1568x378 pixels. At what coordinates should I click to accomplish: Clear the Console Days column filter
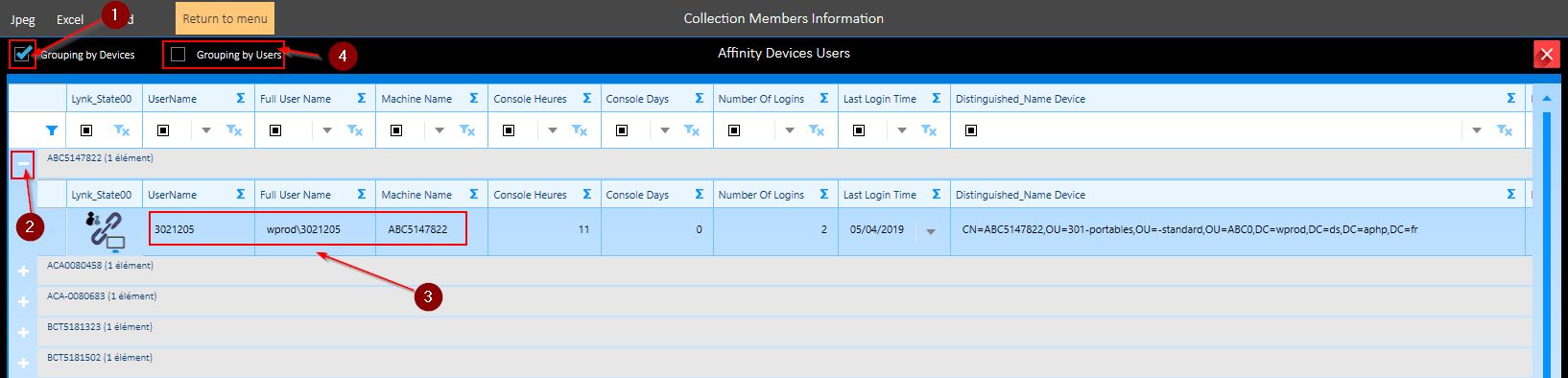pos(692,130)
